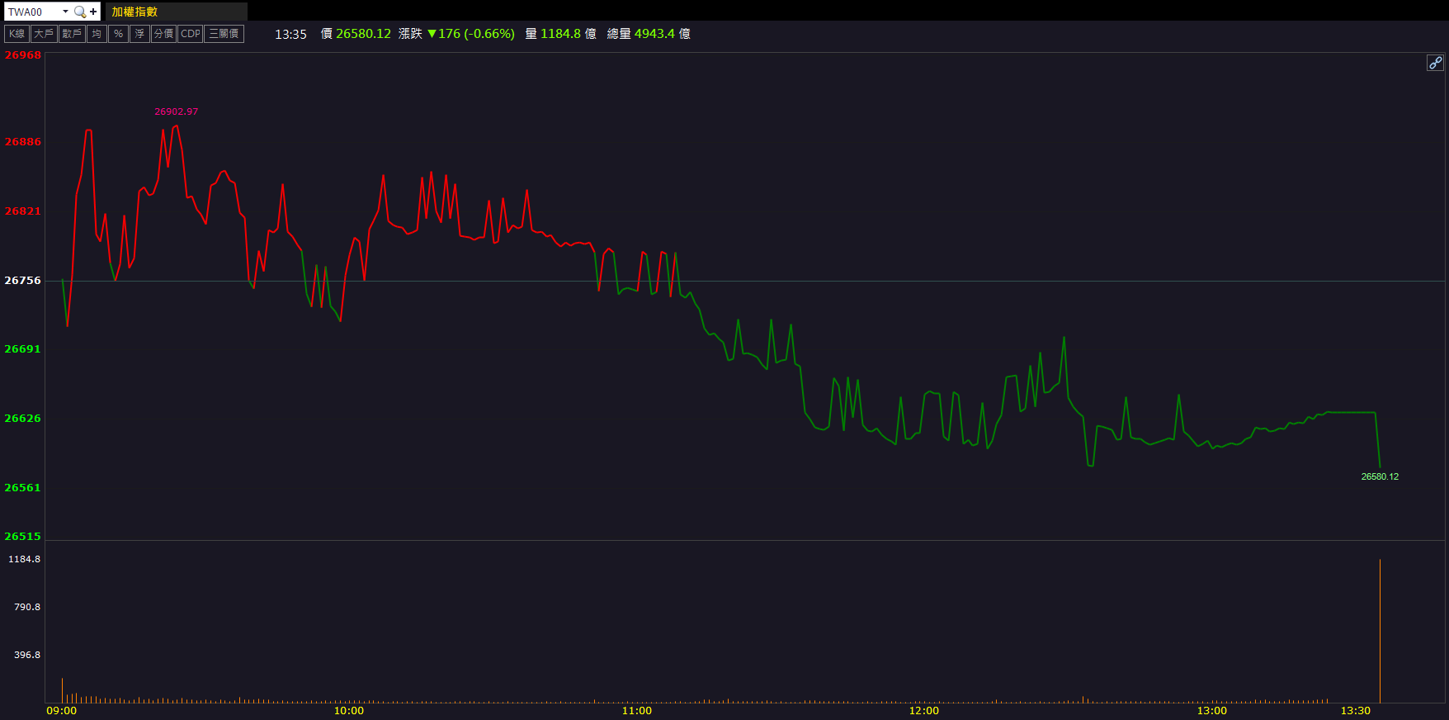
Task: Click the price value 26580.12 in header
Action: (363, 34)
